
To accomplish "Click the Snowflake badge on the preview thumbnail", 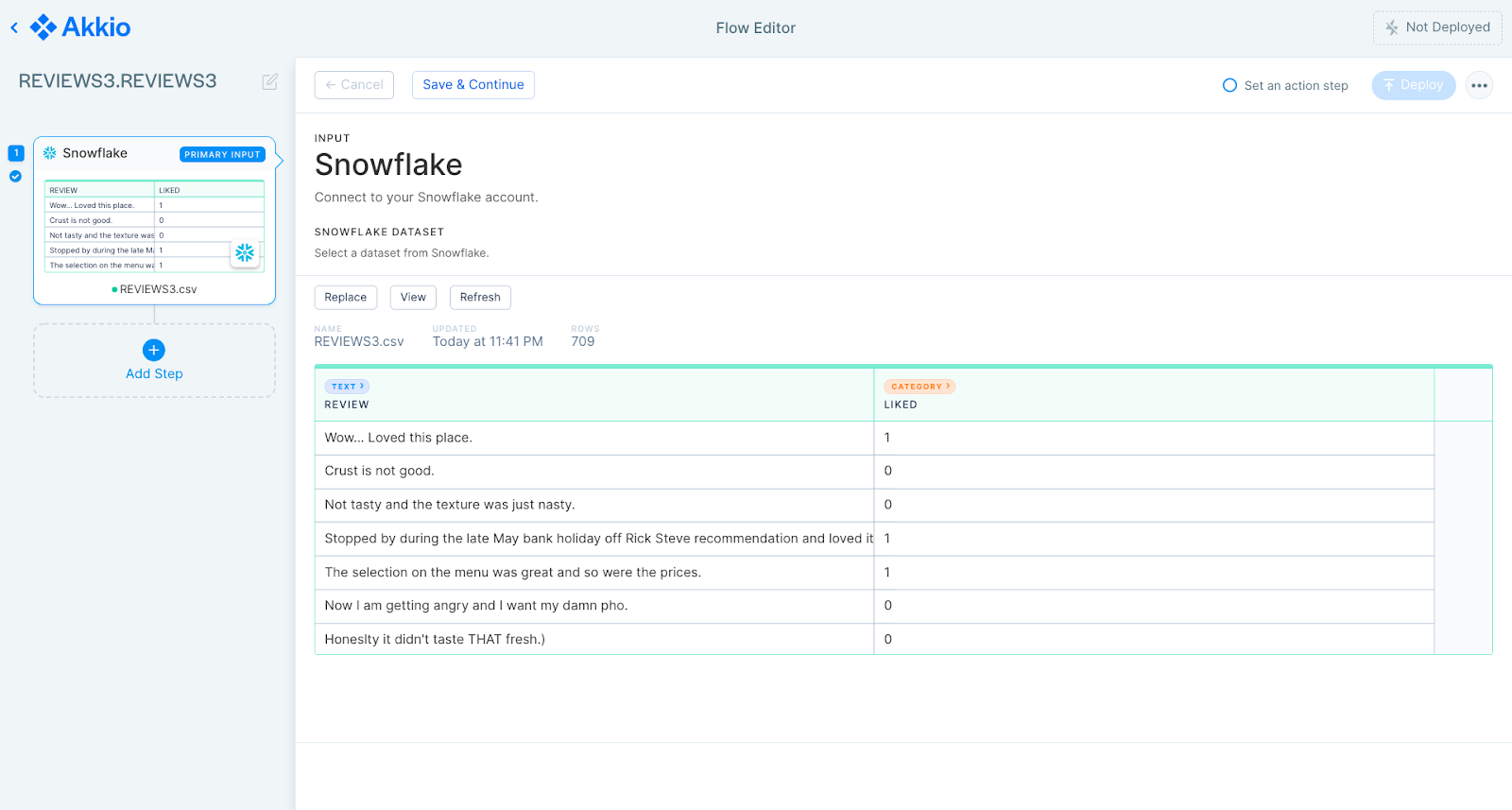I will (245, 252).
